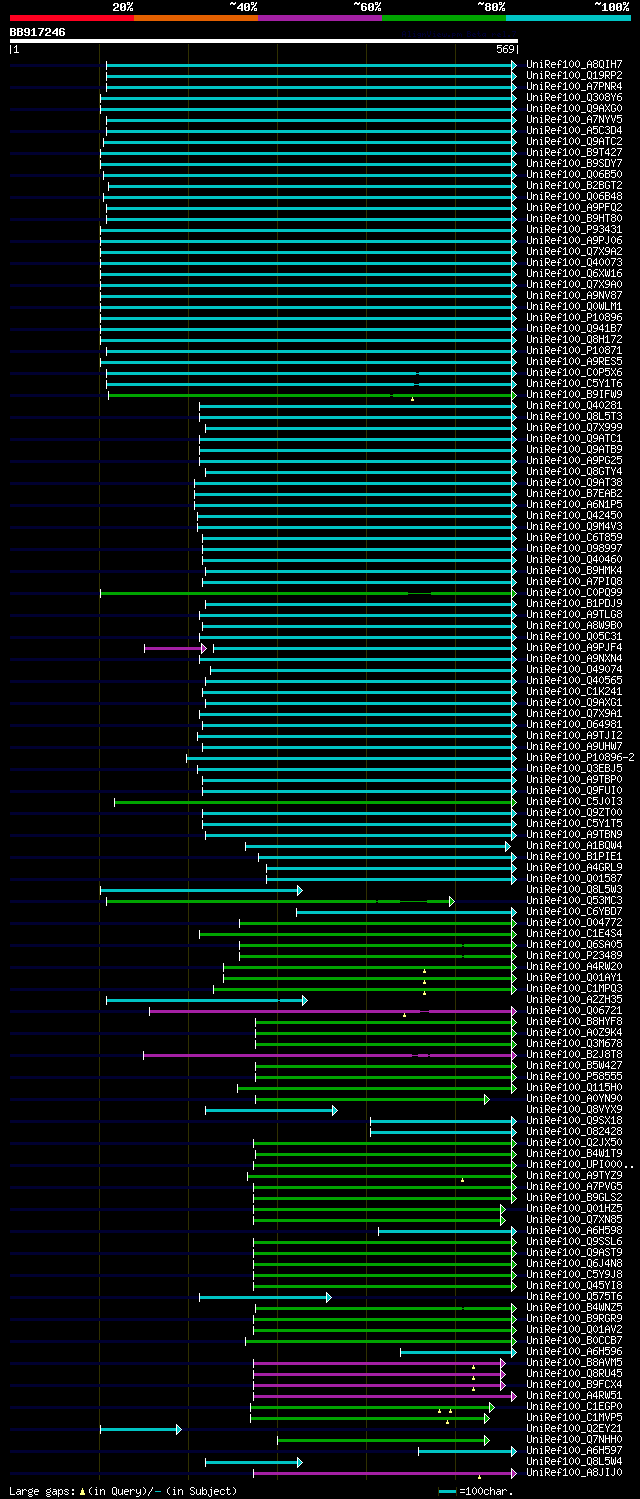Select the UniRef100_C1K241 label
Viewport: 640px width, 1499px height.
click(x=574, y=691)
